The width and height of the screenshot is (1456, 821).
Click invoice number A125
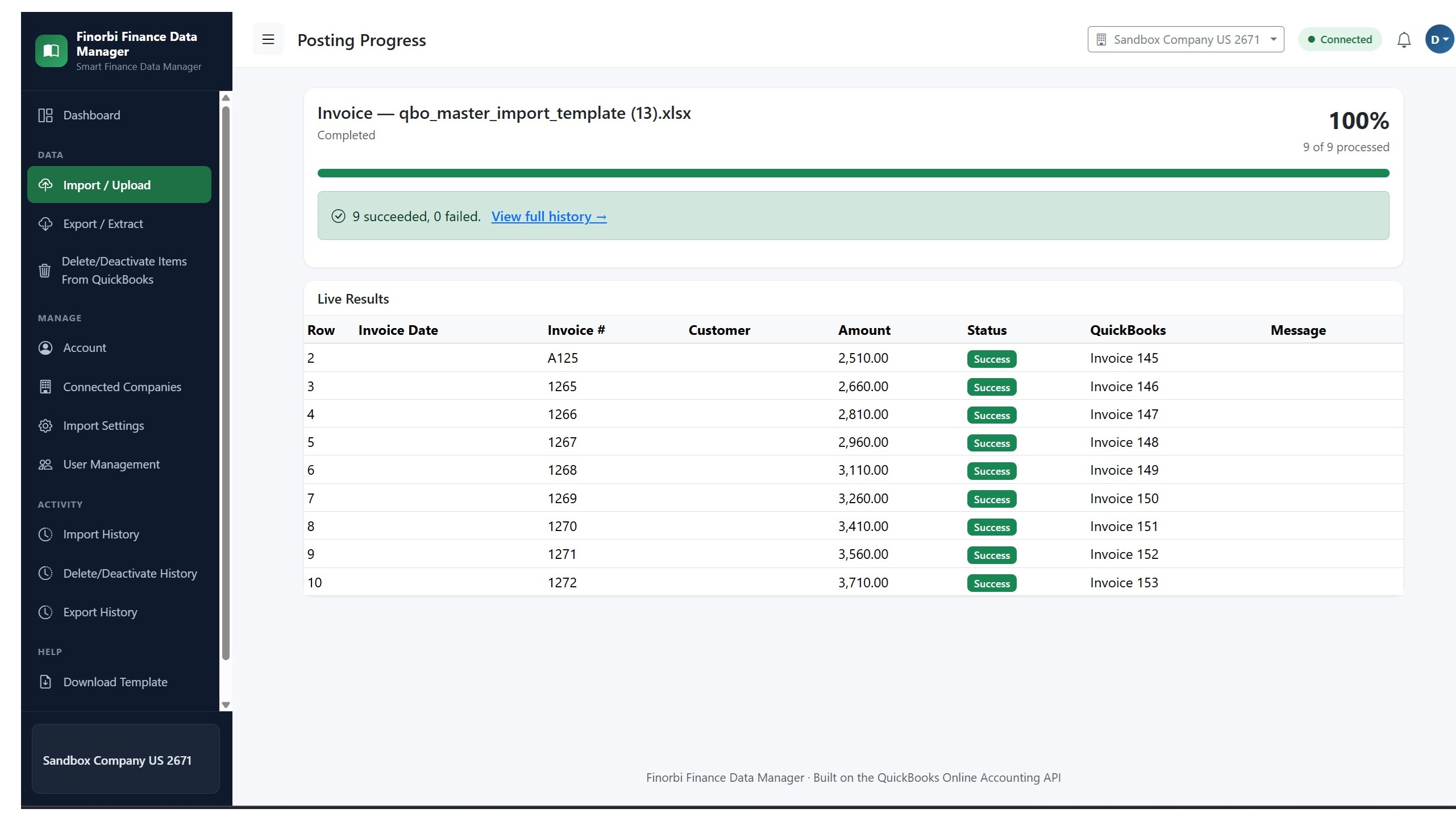tap(563, 358)
